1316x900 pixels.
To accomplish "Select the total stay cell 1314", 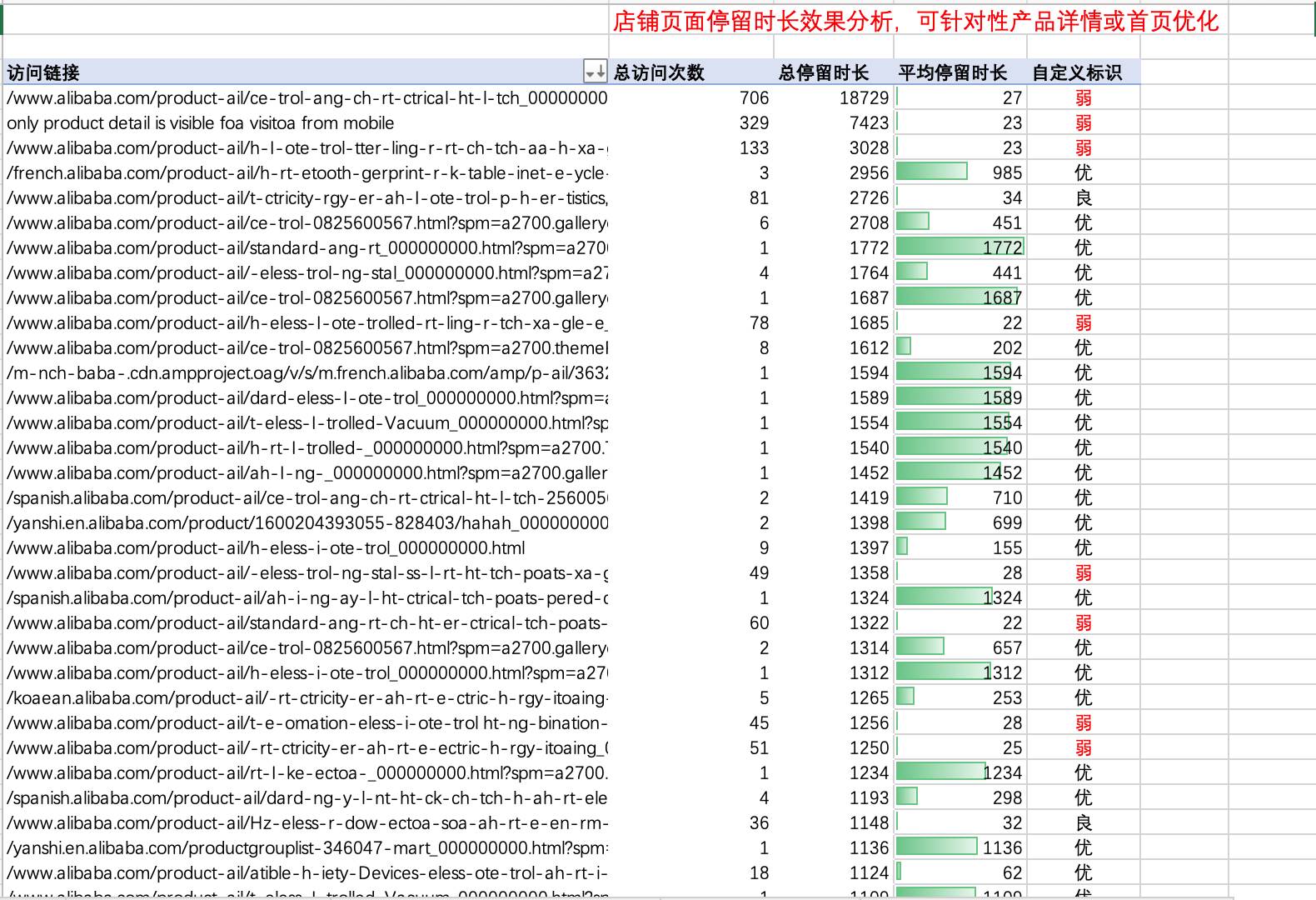I will point(835,647).
